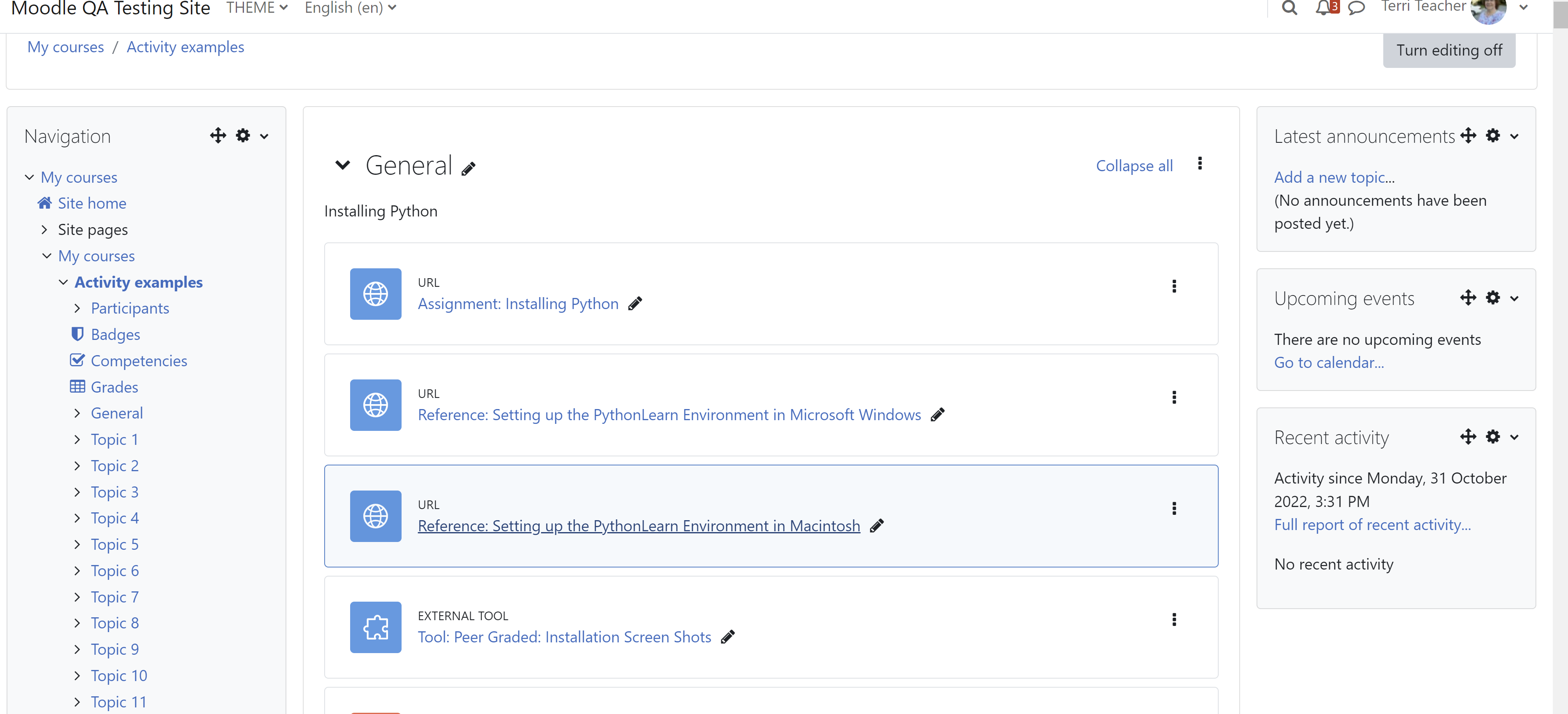Click Microsoft Windows reference globe icon
1568x714 pixels.
pos(376,405)
